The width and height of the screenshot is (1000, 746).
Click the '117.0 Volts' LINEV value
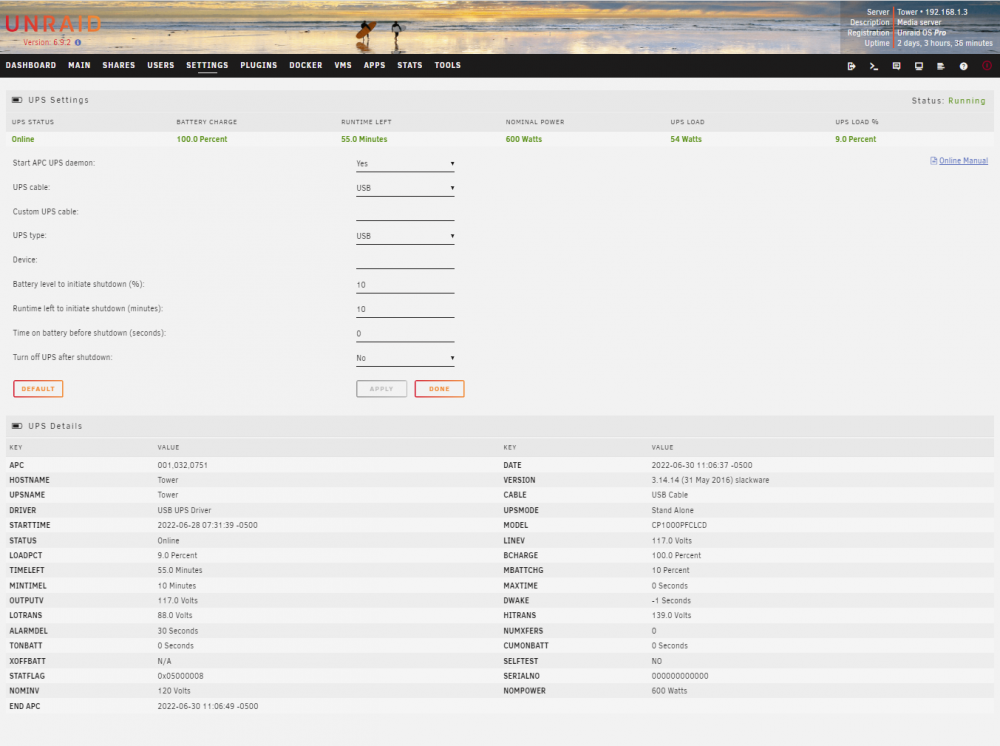click(672, 541)
